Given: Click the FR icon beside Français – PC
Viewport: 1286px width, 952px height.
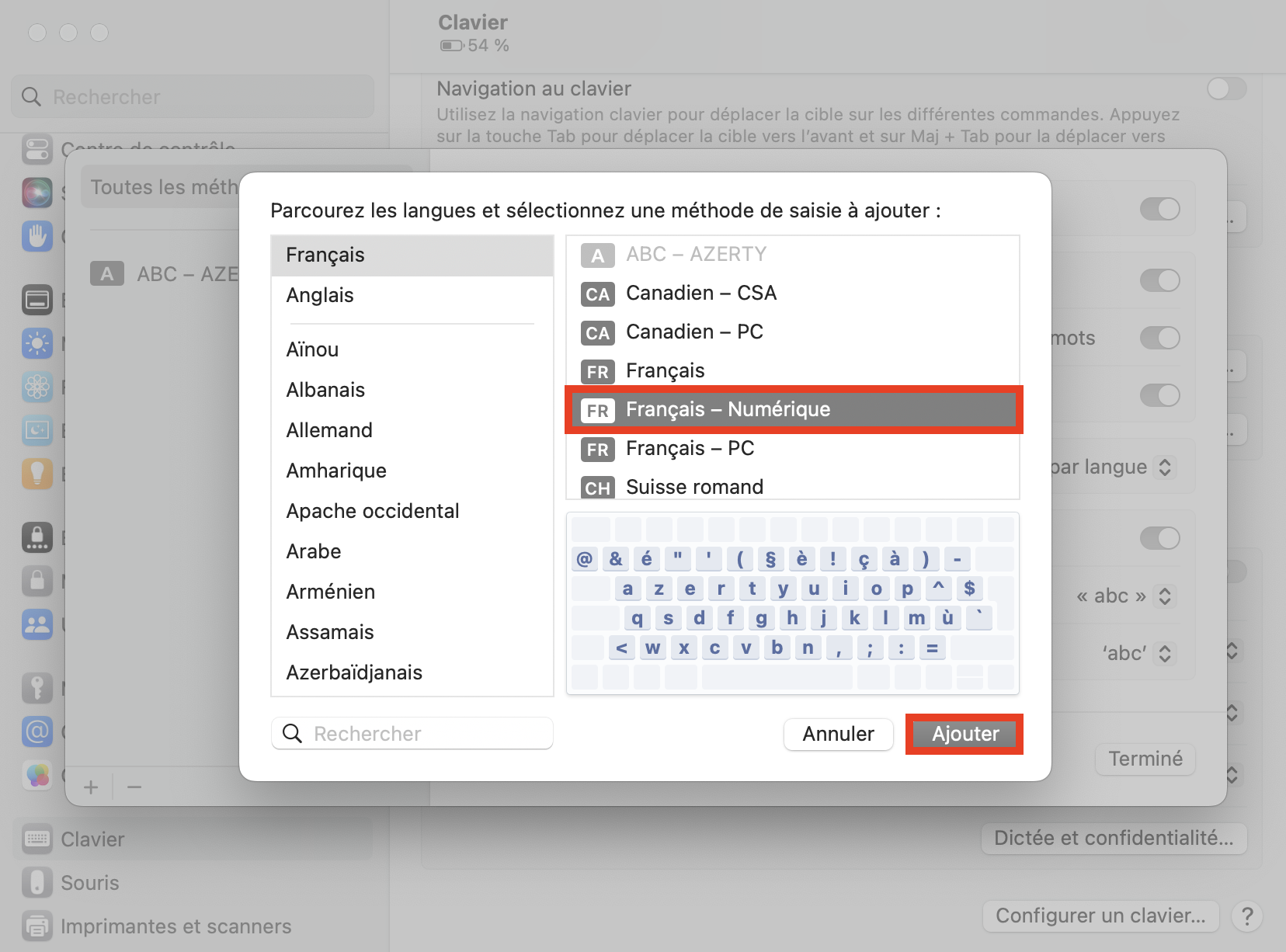Looking at the screenshot, I should coord(597,449).
